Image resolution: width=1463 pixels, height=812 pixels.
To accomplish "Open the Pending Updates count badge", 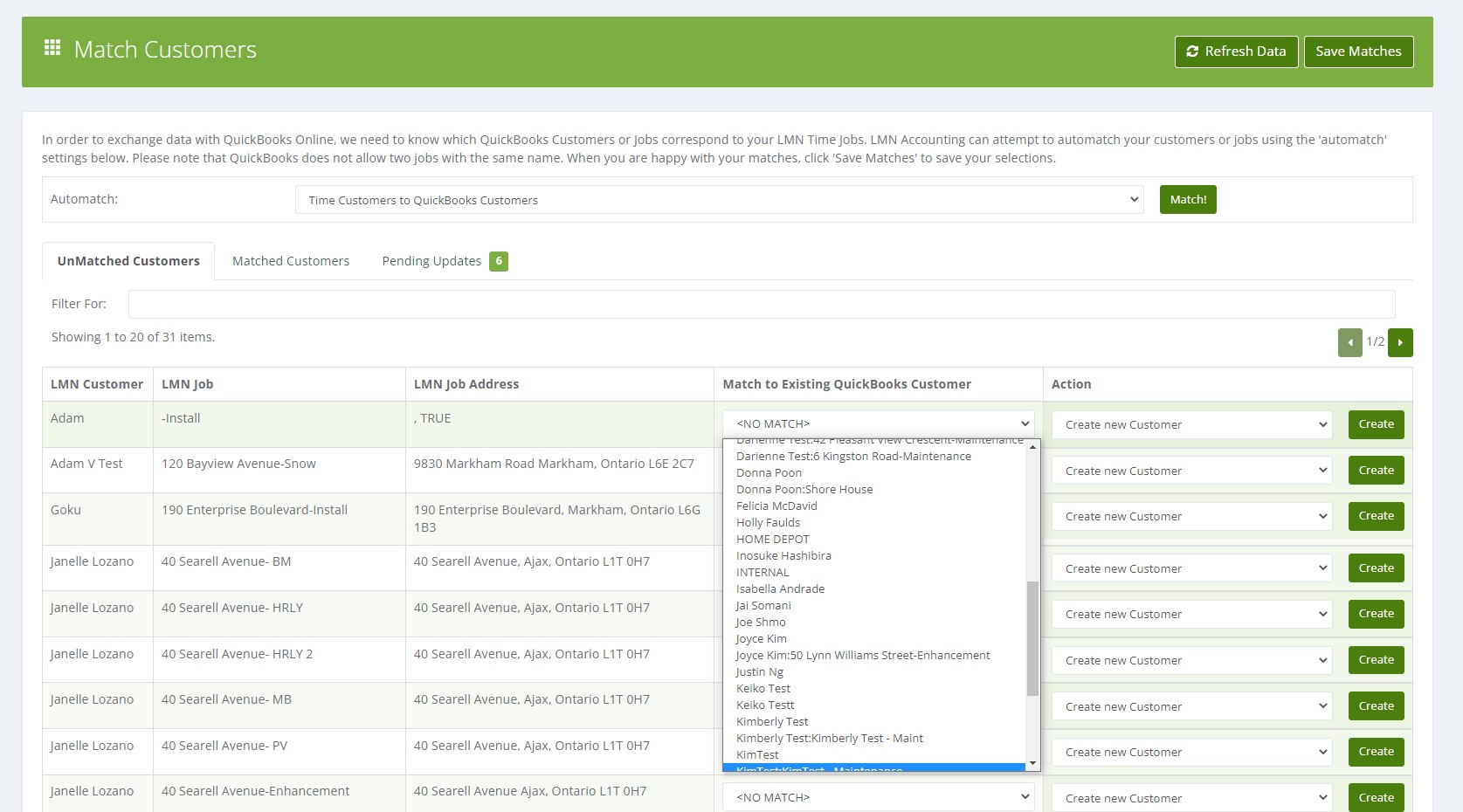I will [498, 261].
